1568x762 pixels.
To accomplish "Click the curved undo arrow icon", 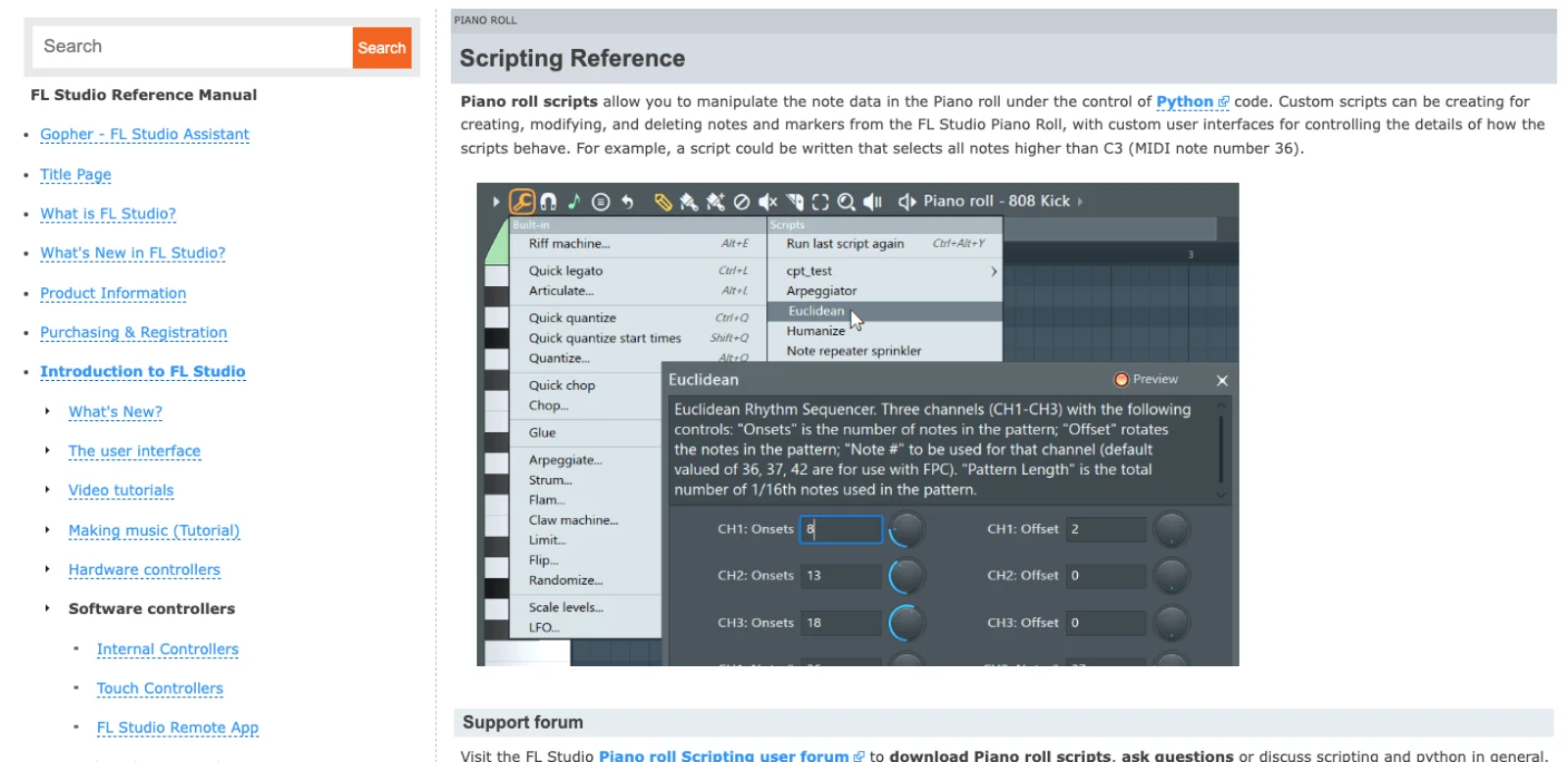I will click(x=627, y=202).
